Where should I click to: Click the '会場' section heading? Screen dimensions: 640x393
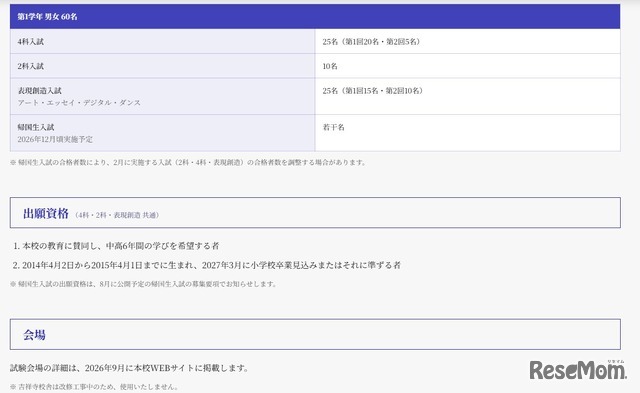click(34, 335)
